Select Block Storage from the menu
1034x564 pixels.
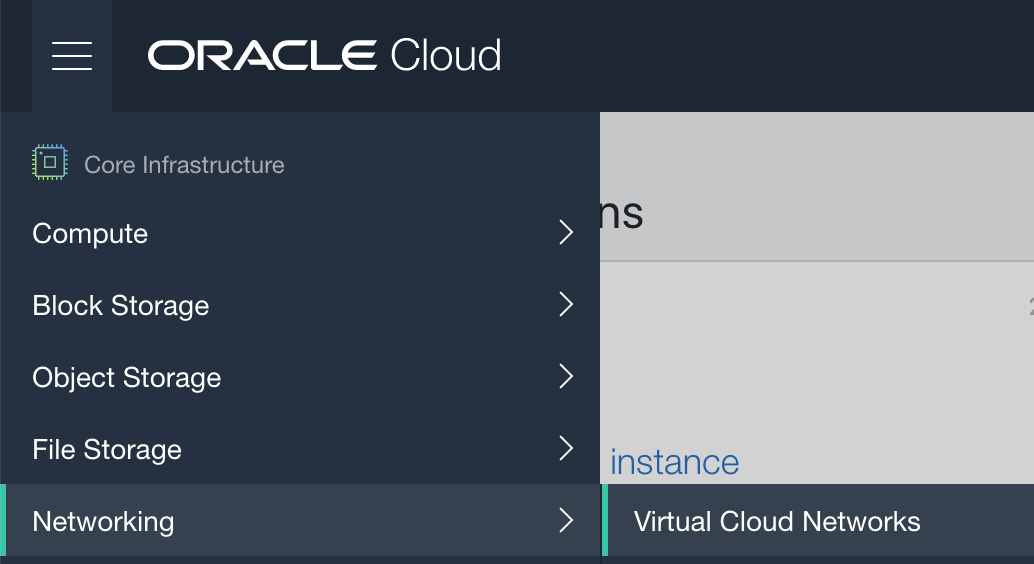point(121,306)
